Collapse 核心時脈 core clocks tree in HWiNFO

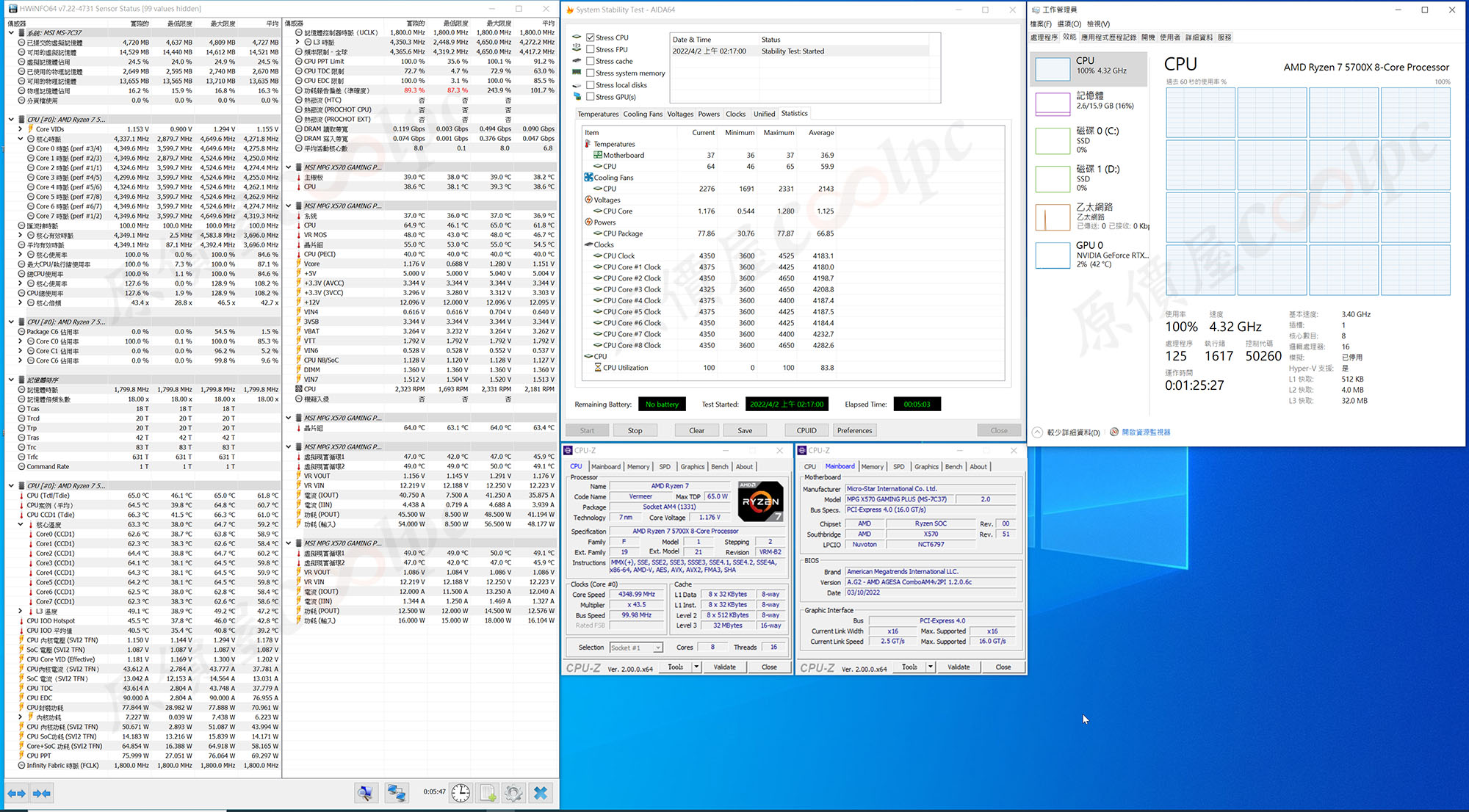coord(21,139)
